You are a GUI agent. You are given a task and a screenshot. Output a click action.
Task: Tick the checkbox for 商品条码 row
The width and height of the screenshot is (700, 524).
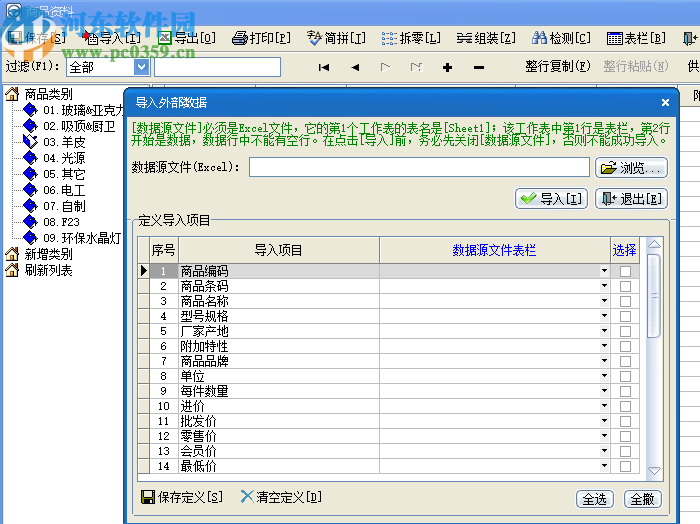[x=625, y=286]
